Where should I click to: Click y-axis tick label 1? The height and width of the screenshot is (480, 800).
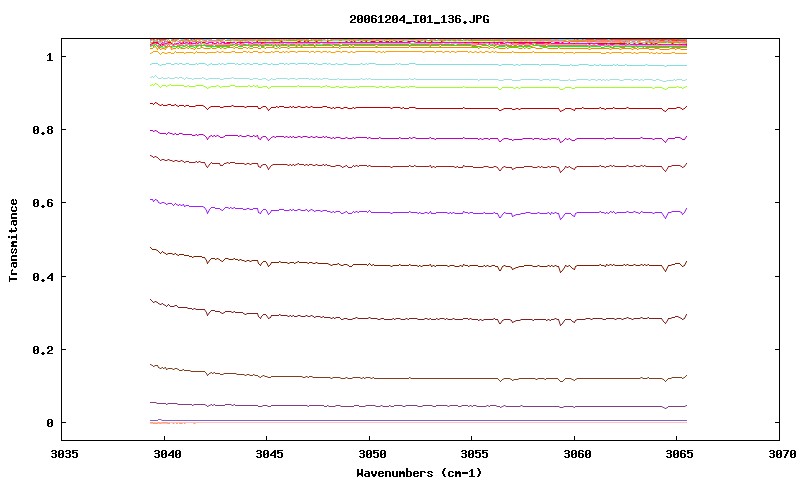pos(49,57)
